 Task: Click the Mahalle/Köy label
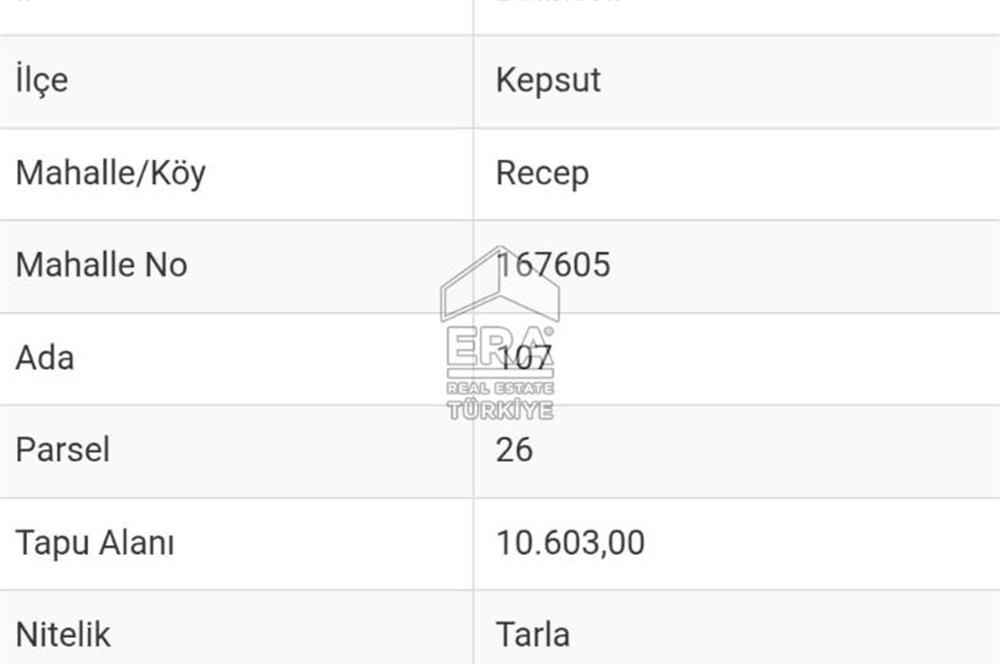[x=110, y=173]
